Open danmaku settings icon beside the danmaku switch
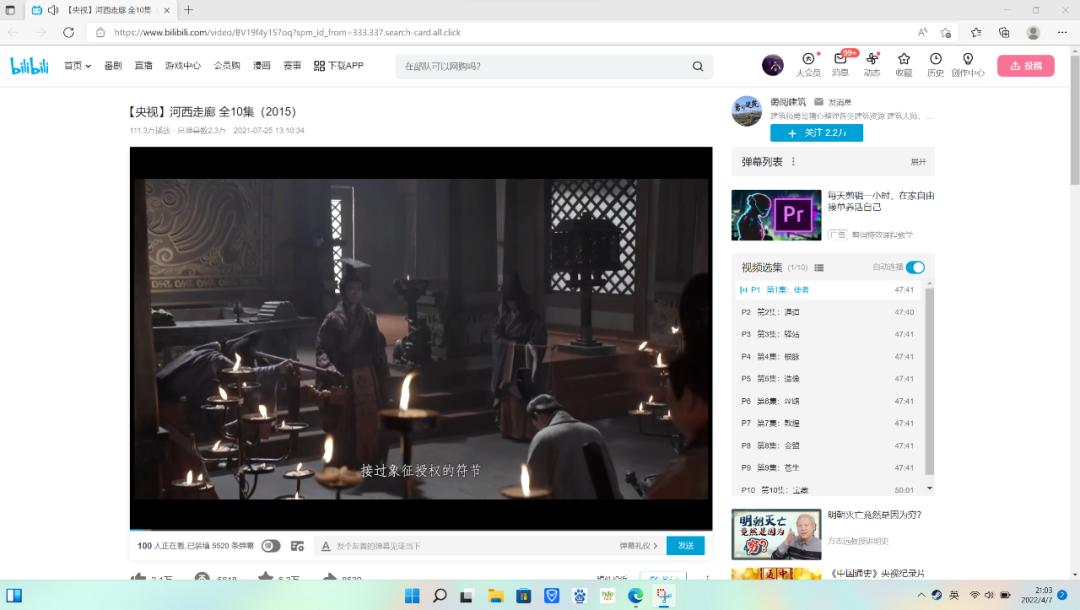 297,546
